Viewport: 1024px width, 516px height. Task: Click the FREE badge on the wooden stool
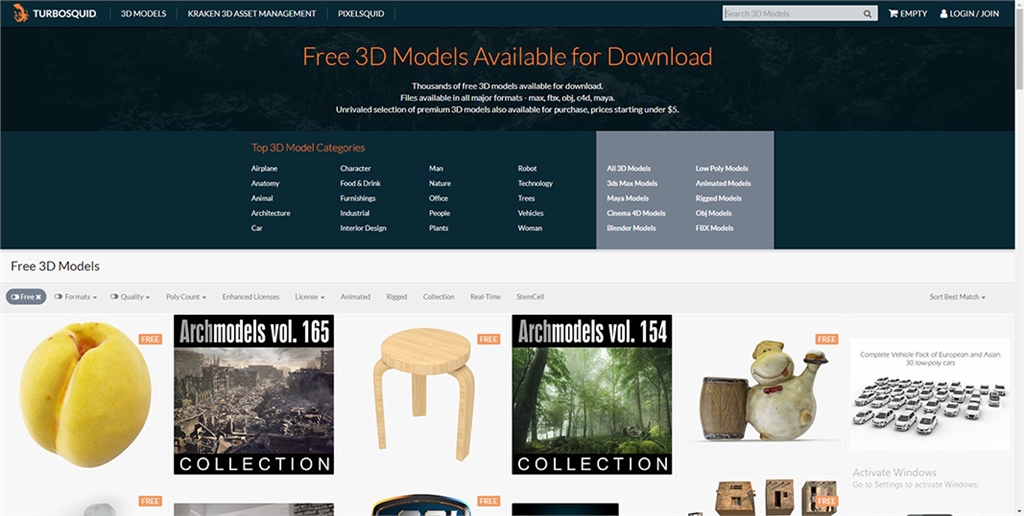488,339
